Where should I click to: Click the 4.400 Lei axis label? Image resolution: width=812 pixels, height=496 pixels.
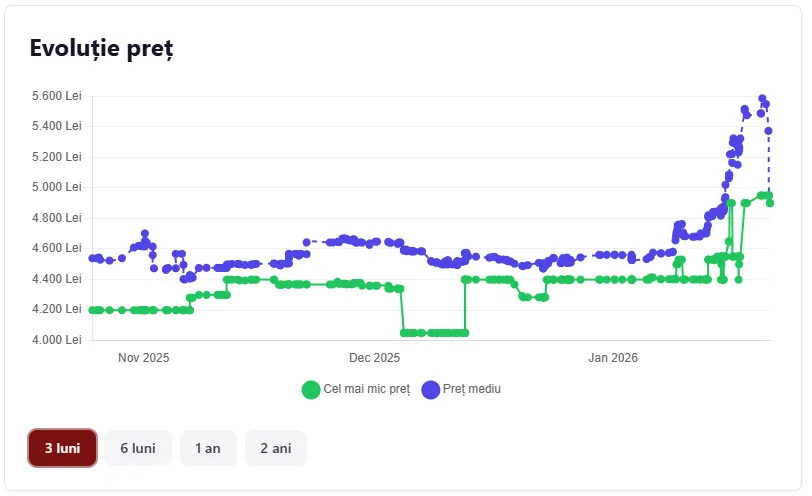57,279
